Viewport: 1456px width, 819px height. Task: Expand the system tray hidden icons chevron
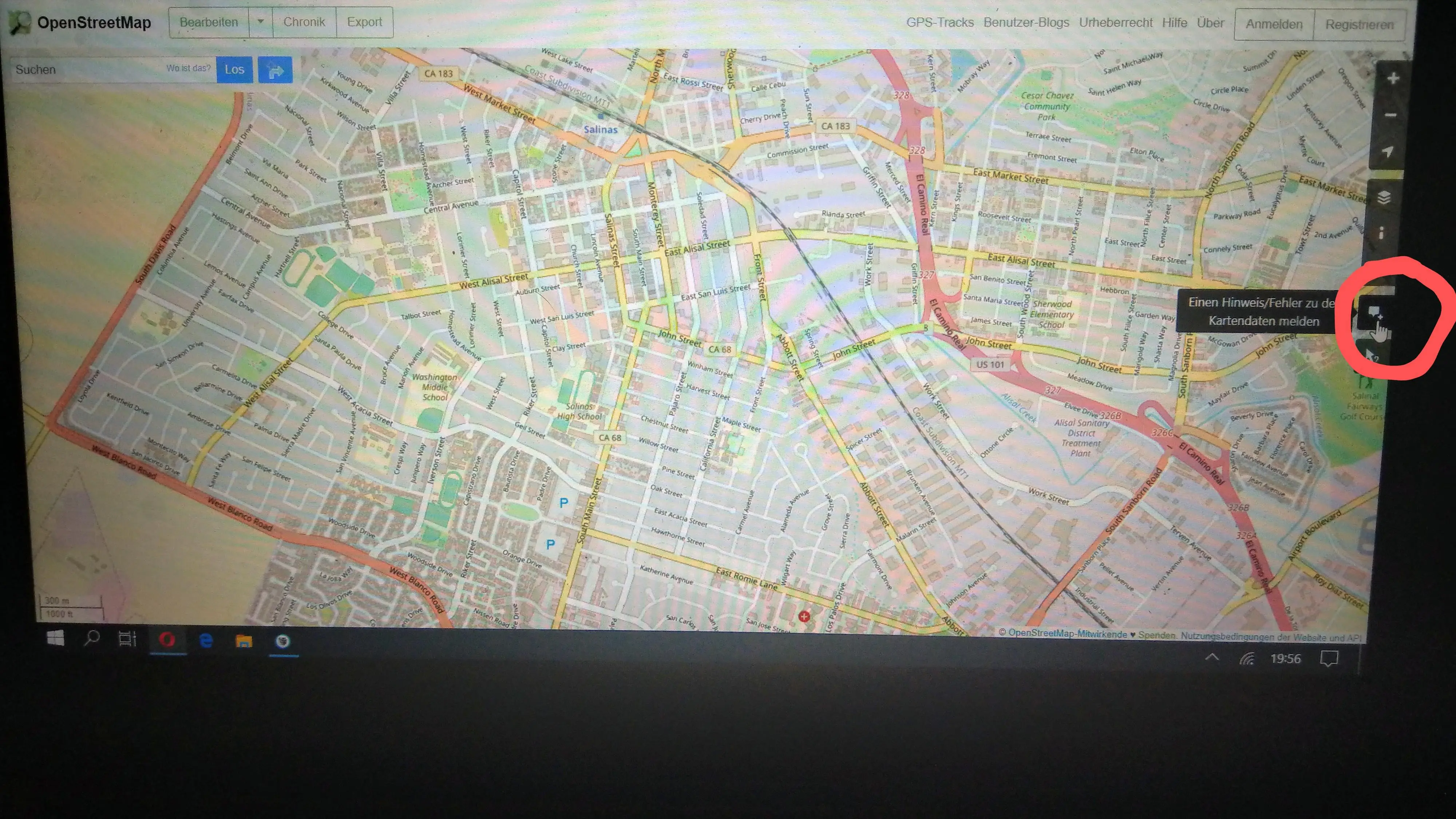[1211, 657]
